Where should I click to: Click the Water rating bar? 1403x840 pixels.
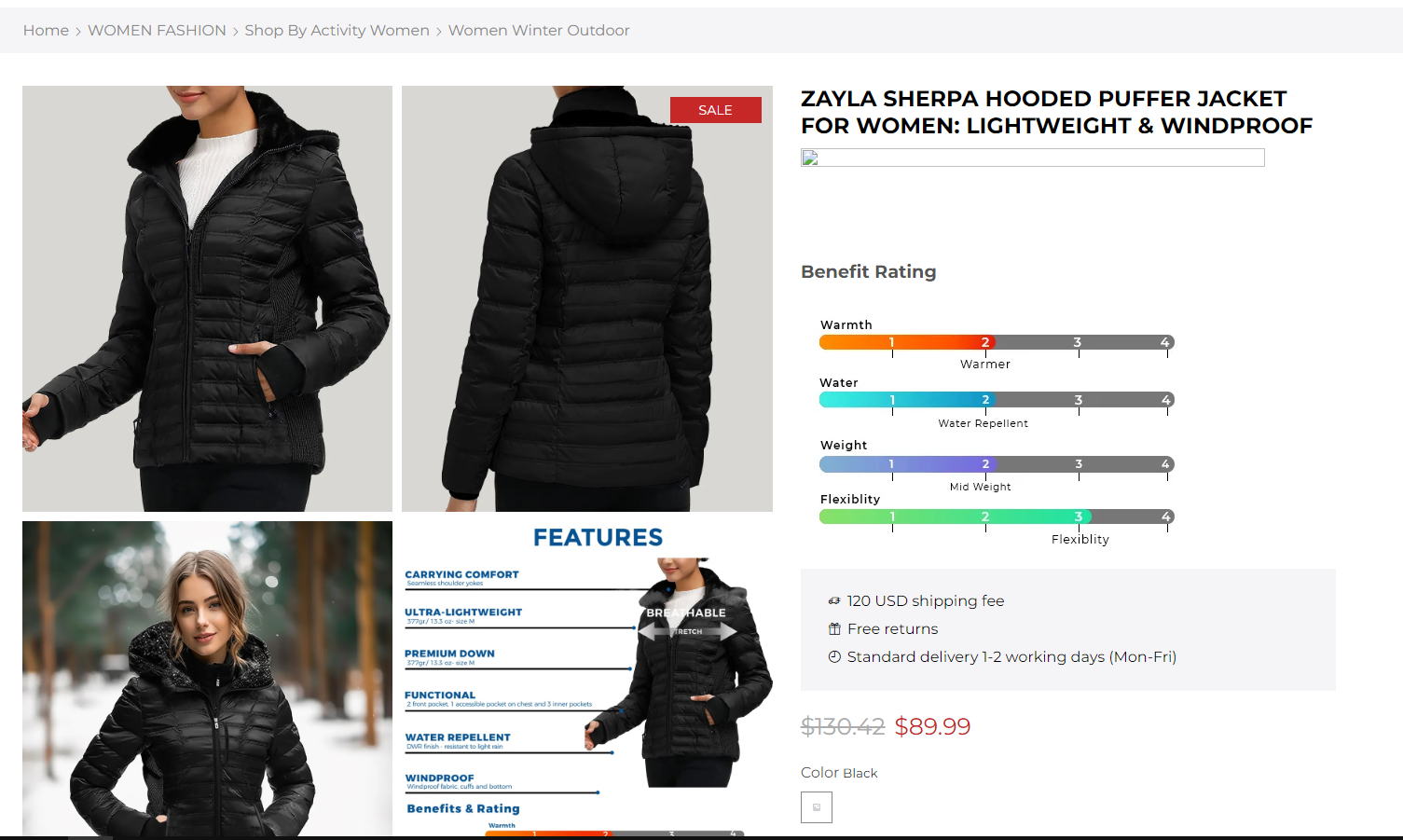pyautogui.click(x=997, y=400)
